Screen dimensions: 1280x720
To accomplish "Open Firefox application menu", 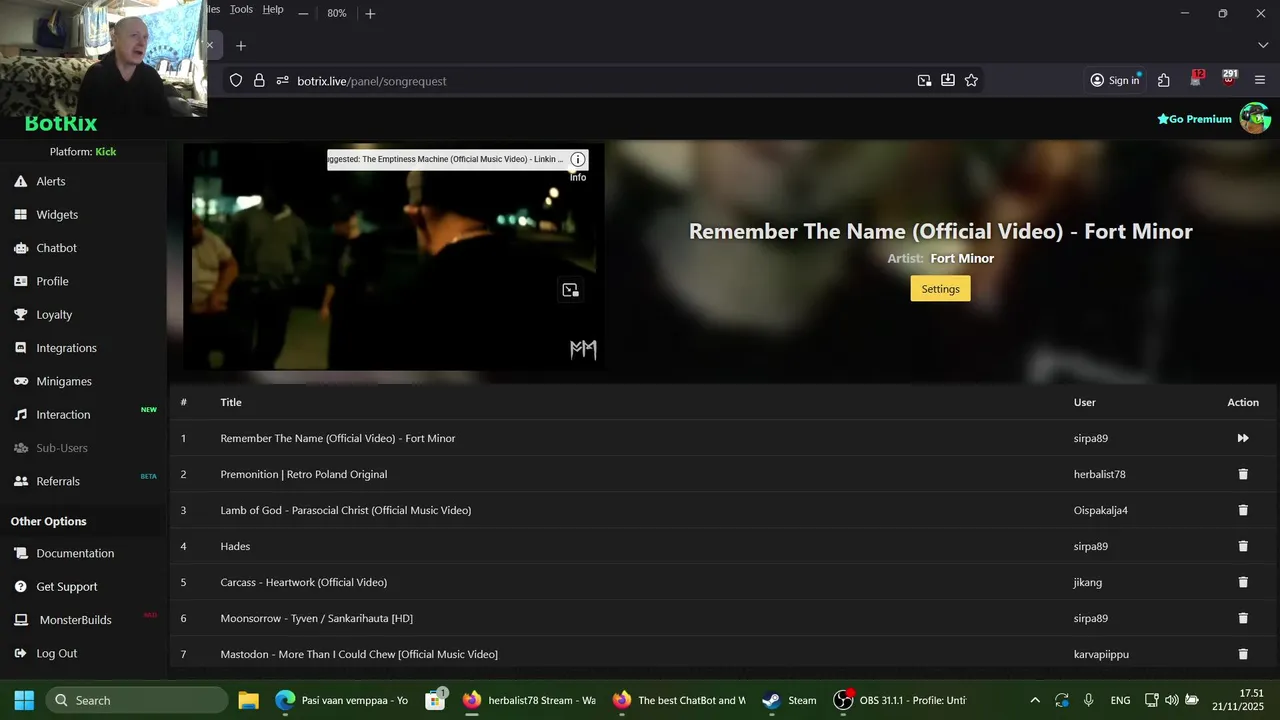I will (x=1260, y=80).
